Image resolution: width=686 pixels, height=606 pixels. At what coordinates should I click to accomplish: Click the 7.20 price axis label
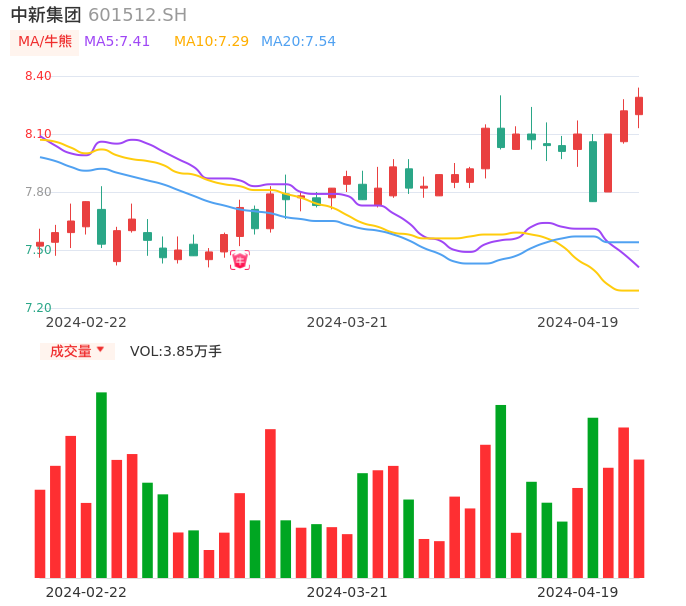pos(38,308)
